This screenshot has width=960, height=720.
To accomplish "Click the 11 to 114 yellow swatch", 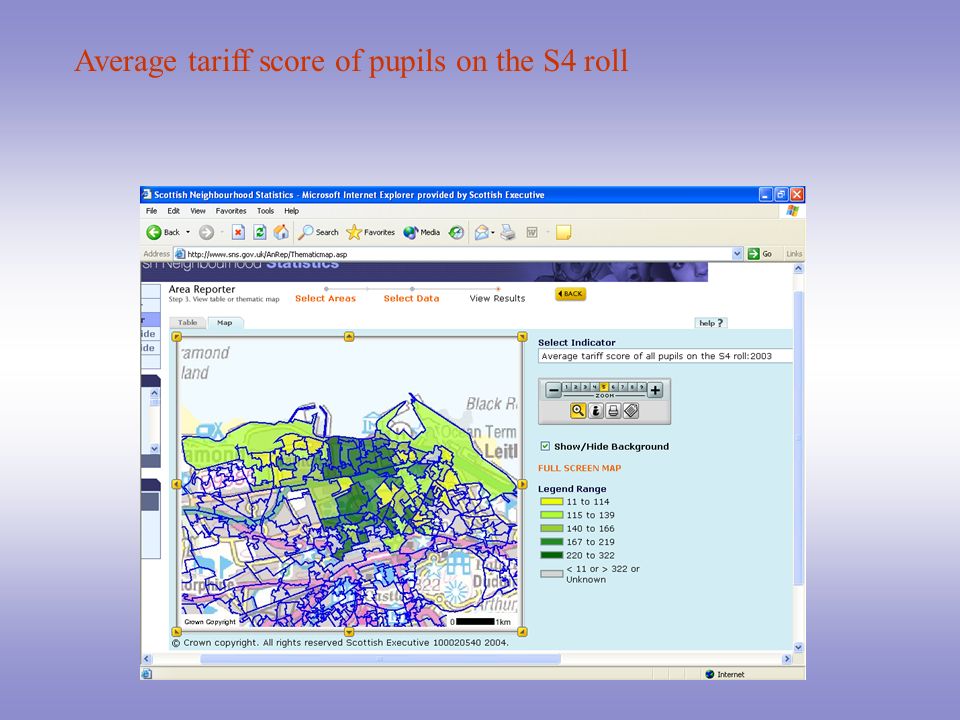I will click(x=552, y=501).
